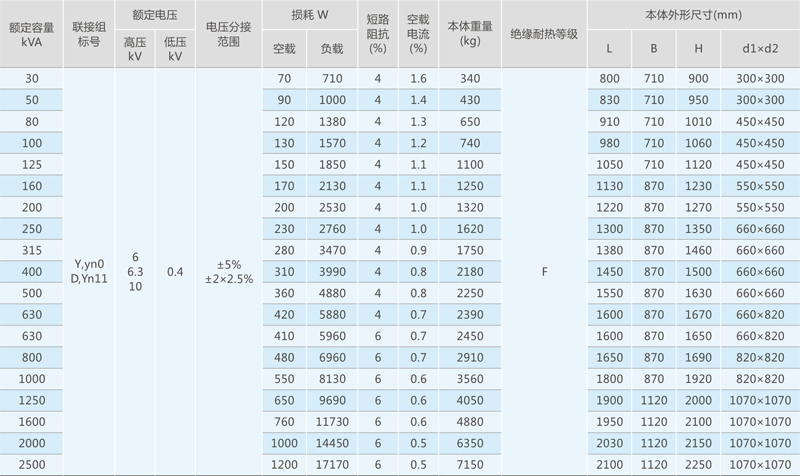Select the 损耗 W header cell
The width and height of the screenshot is (800, 476).
click(310, 15)
